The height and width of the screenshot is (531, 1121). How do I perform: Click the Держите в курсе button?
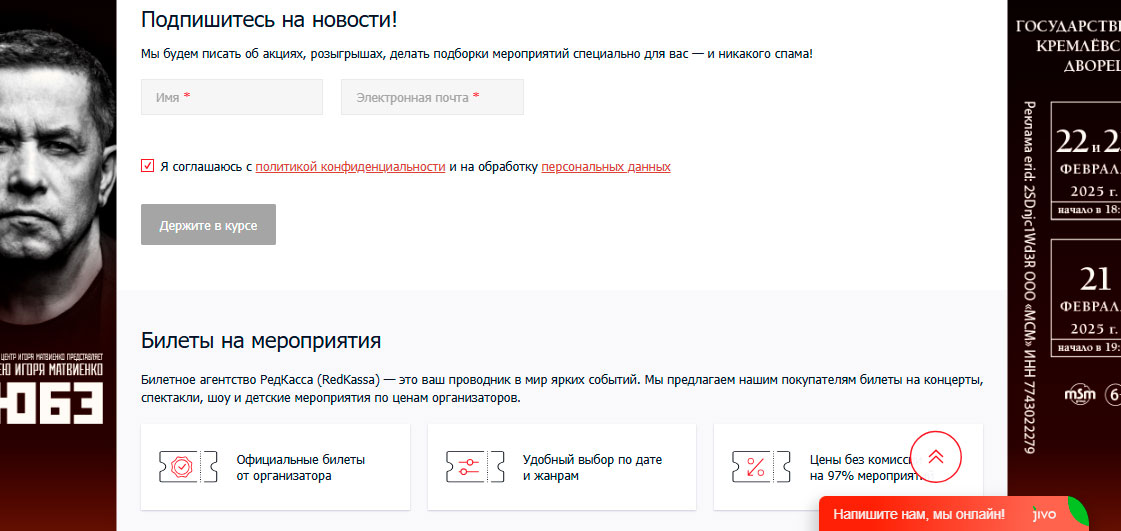(208, 225)
